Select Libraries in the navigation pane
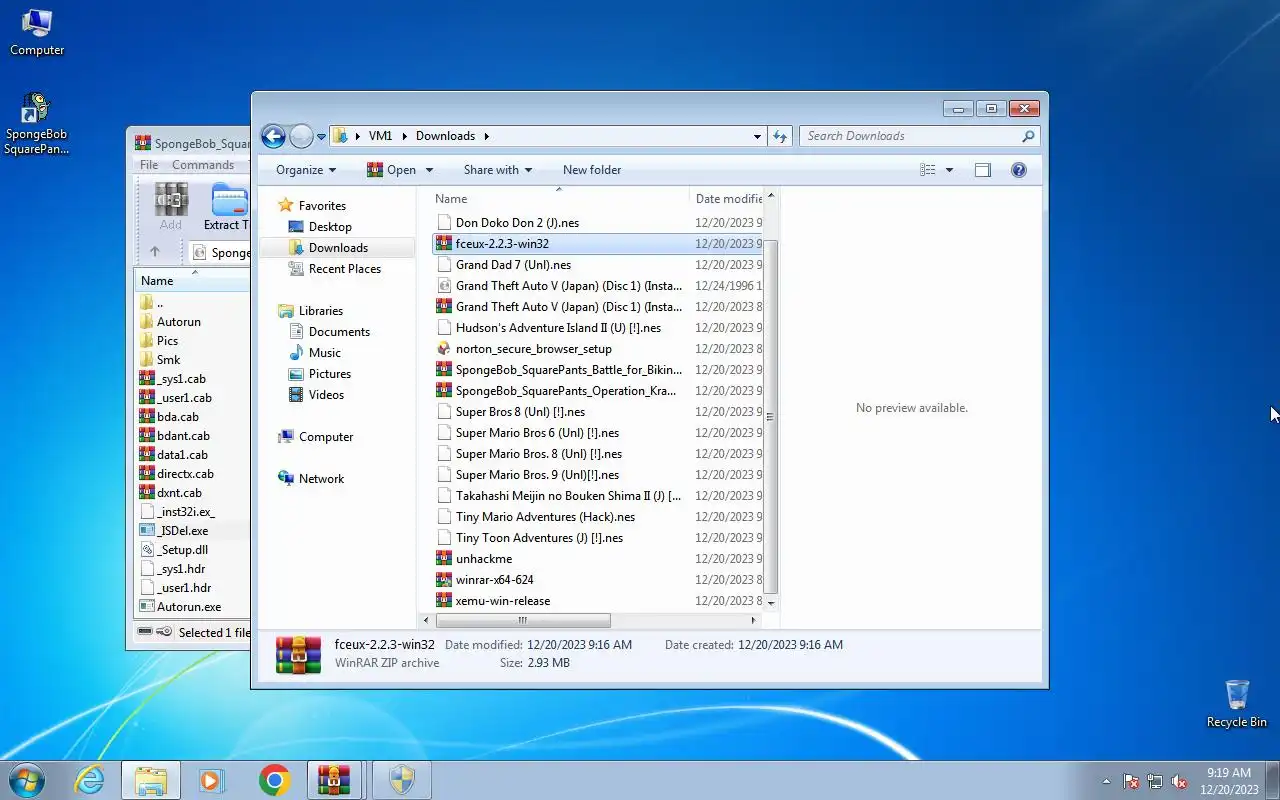 coord(320,311)
